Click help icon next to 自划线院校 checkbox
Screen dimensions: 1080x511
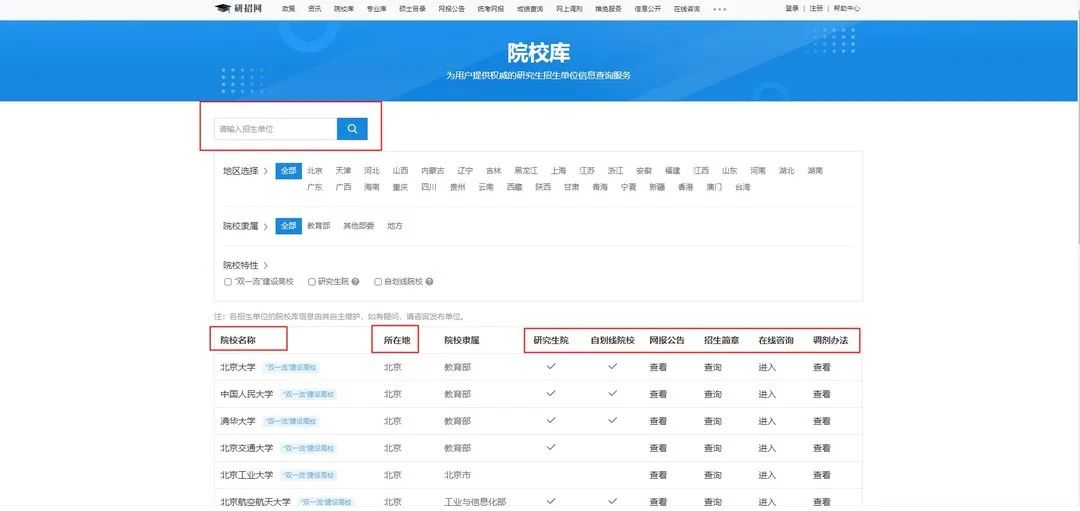429,282
